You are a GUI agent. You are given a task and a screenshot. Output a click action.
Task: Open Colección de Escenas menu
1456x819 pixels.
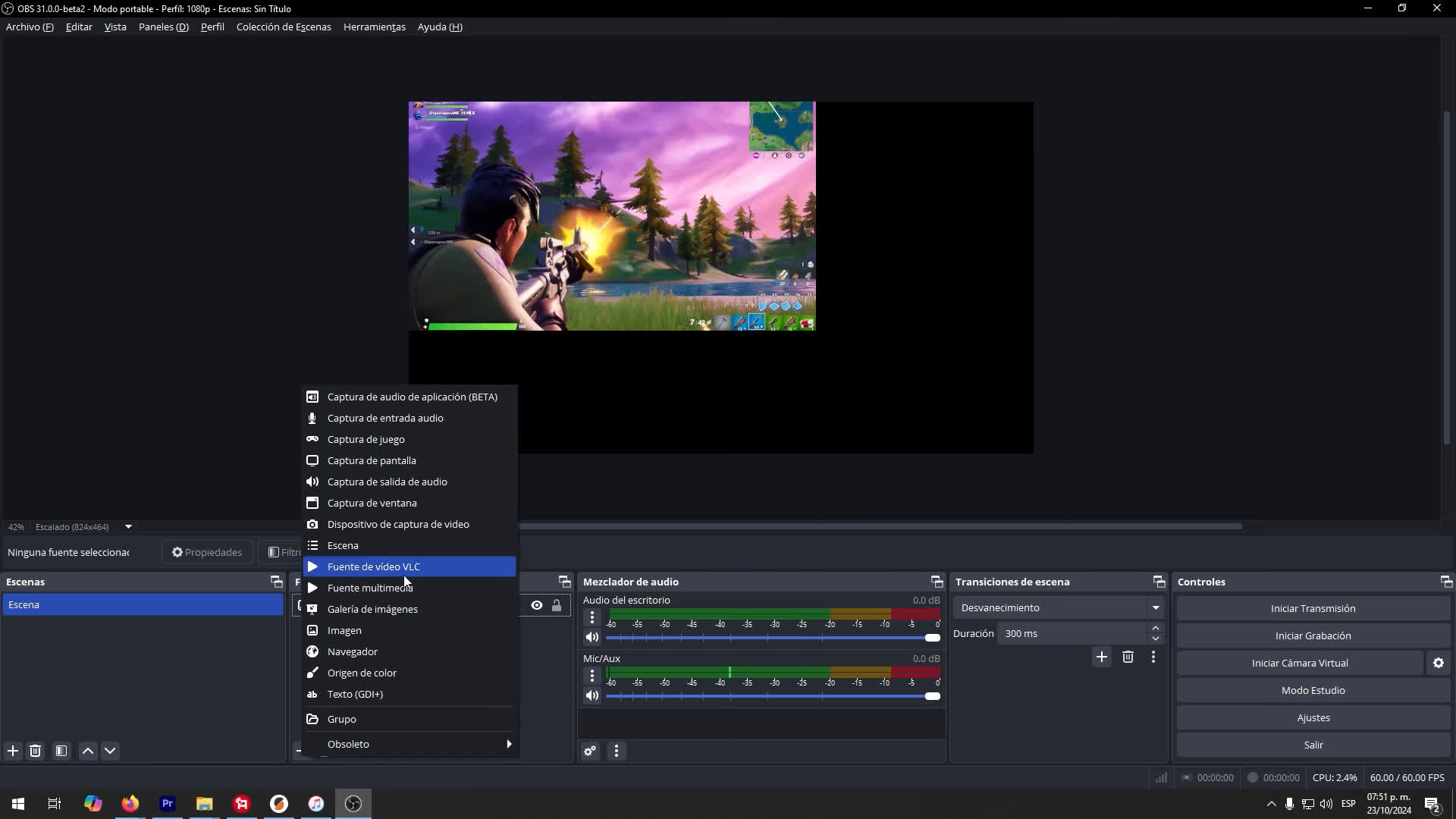point(284,27)
